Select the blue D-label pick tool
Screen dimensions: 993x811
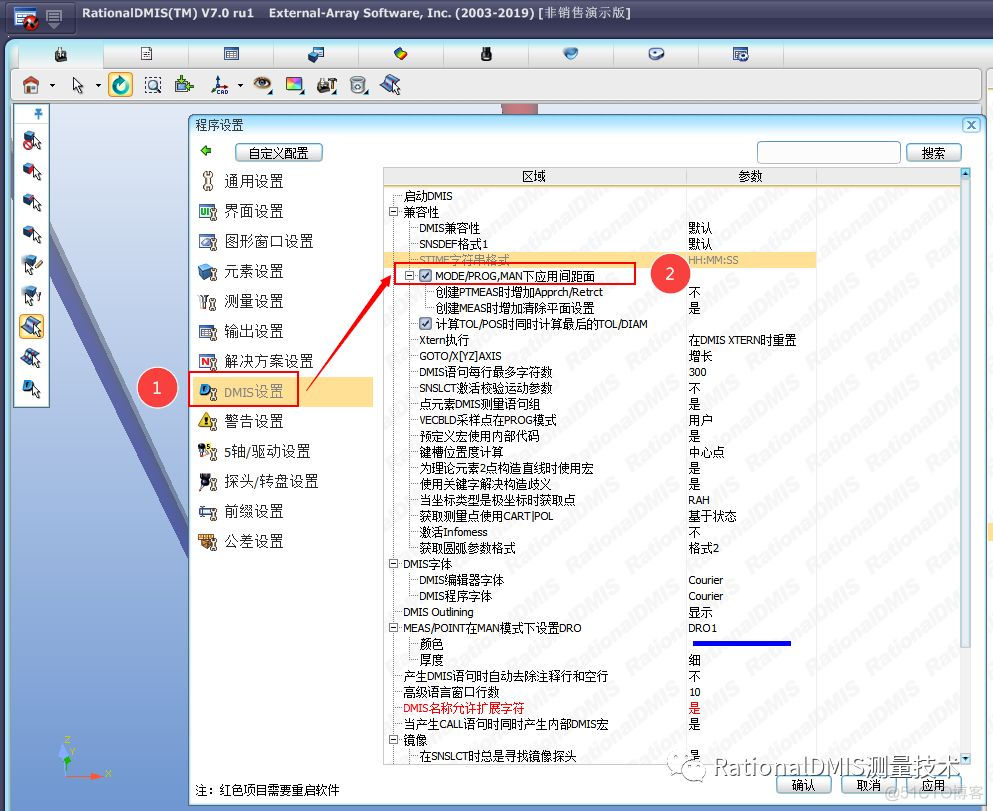[32, 387]
